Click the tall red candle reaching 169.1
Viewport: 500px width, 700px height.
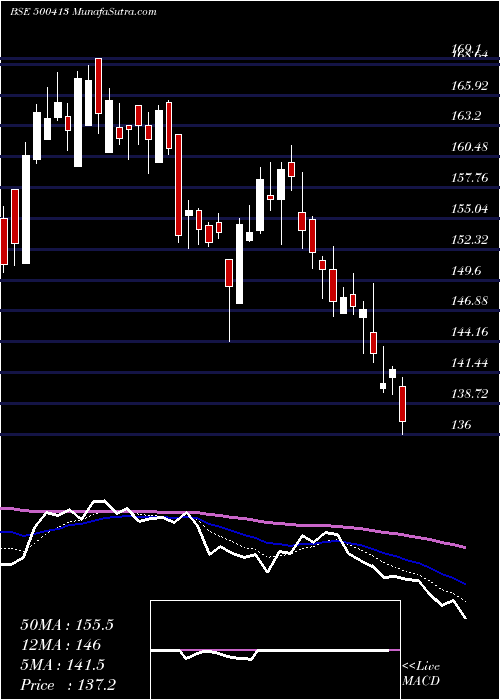(x=99, y=86)
